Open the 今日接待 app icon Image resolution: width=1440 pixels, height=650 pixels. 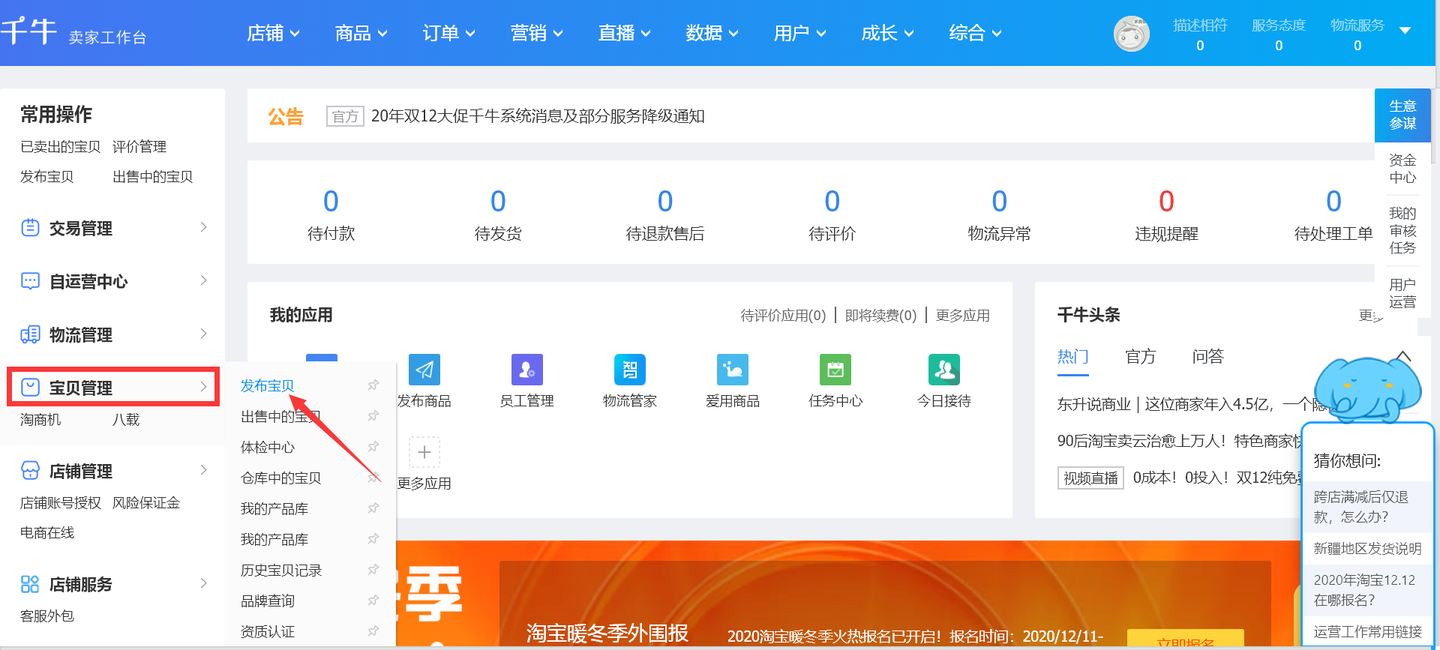[x=944, y=369]
